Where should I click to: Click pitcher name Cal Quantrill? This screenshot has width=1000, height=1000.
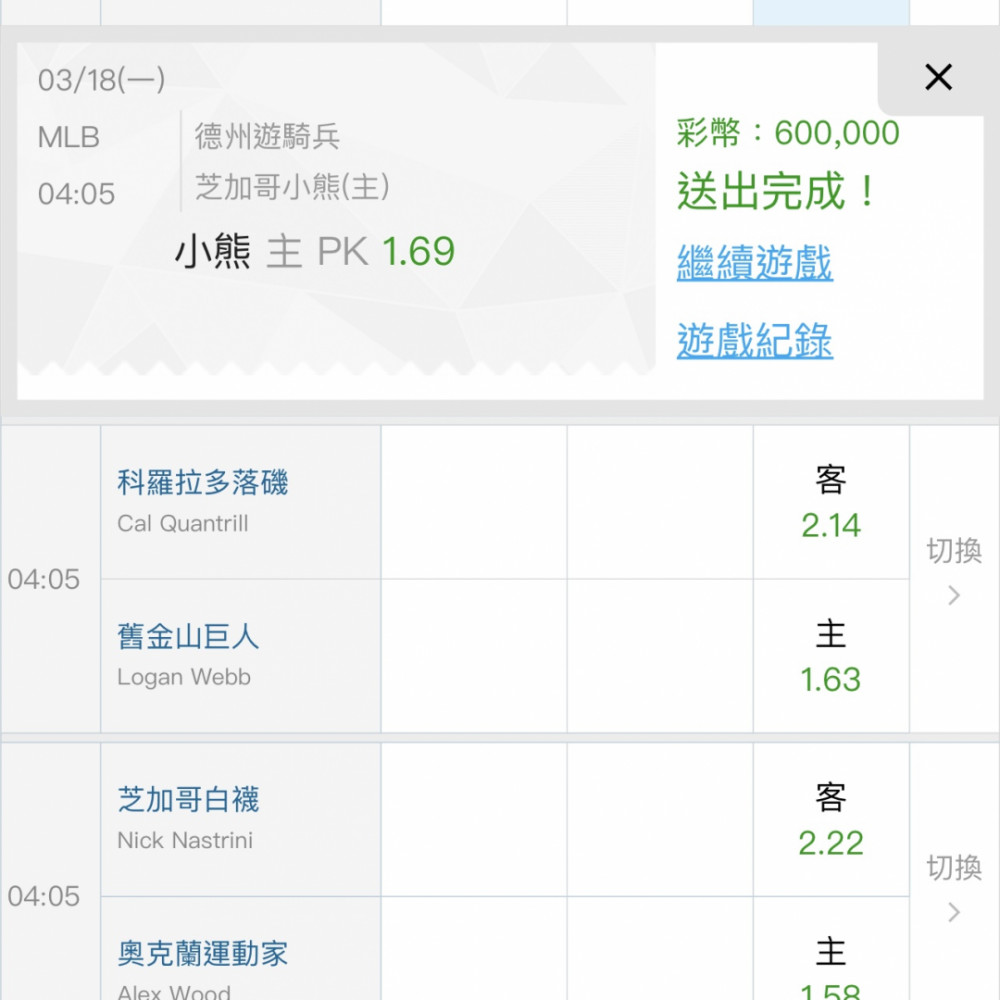(183, 524)
